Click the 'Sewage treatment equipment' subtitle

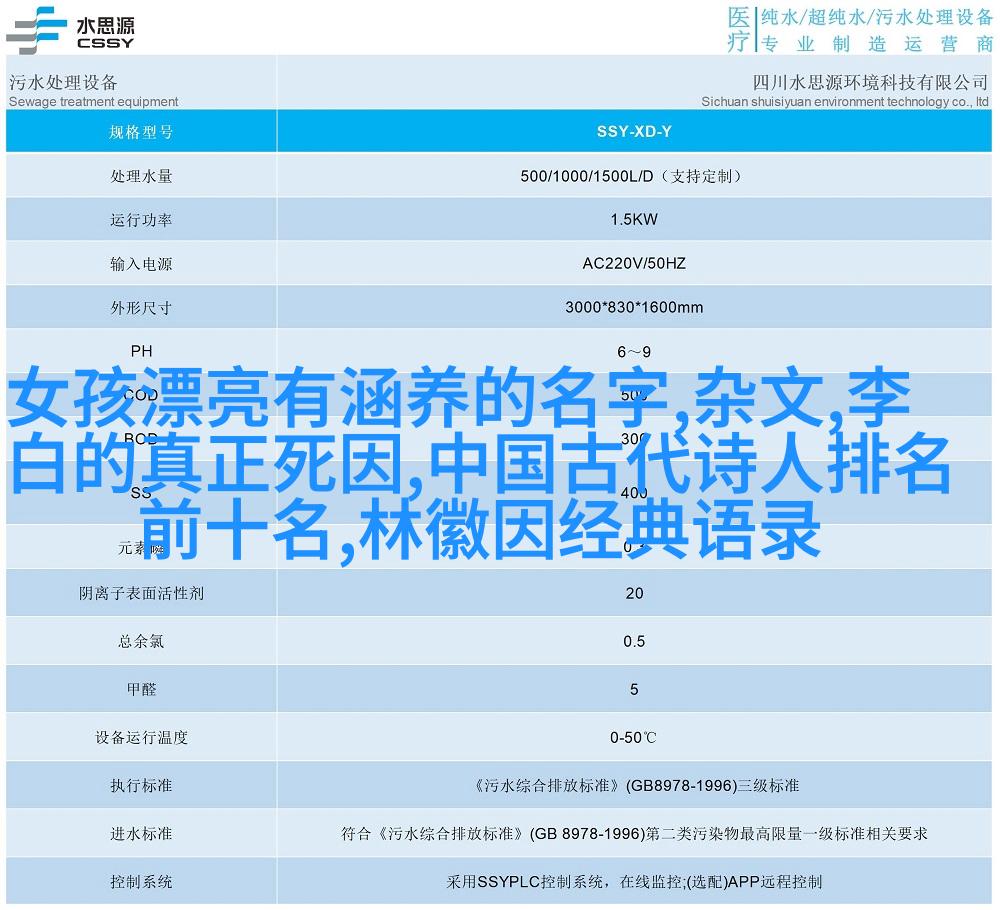(94, 101)
